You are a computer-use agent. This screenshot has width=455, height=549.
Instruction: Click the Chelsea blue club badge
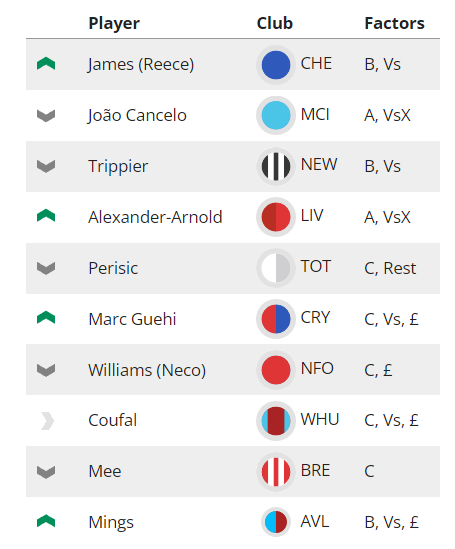click(276, 64)
